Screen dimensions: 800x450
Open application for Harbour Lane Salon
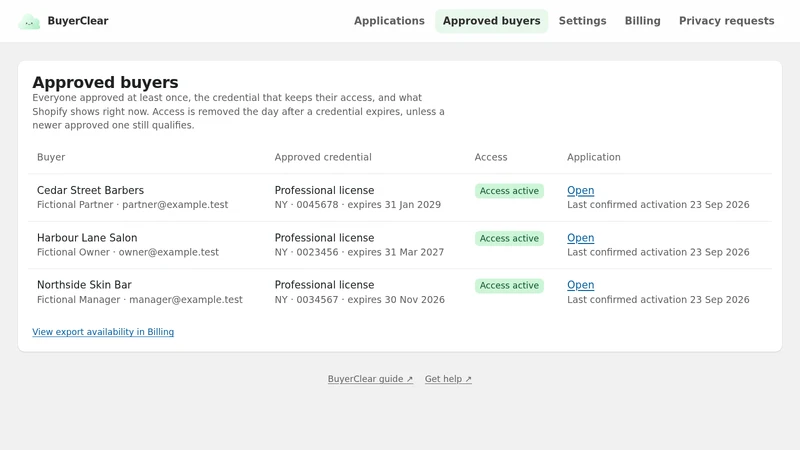click(x=581, y=238)
